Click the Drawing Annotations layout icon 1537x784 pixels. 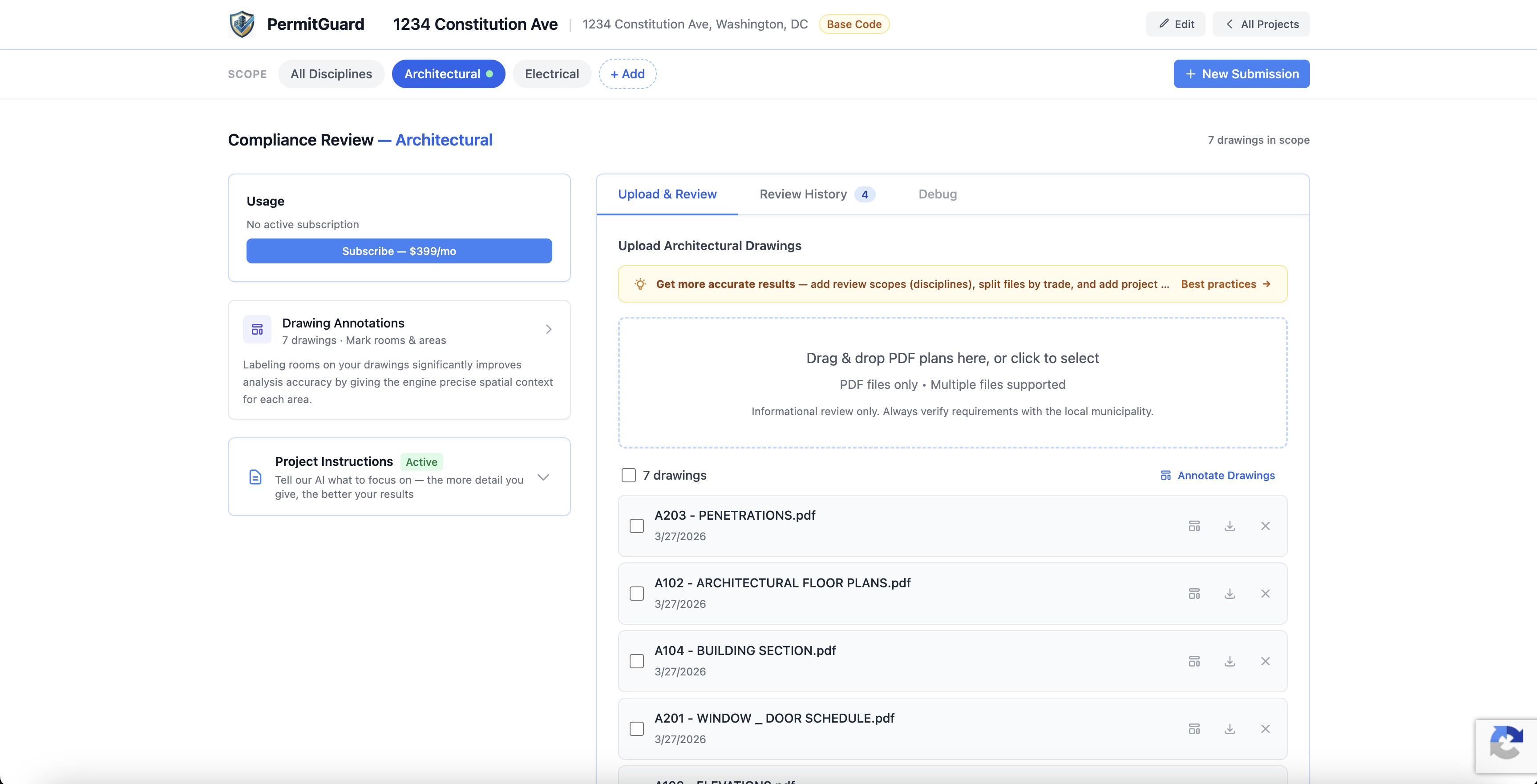pos(257,329)
